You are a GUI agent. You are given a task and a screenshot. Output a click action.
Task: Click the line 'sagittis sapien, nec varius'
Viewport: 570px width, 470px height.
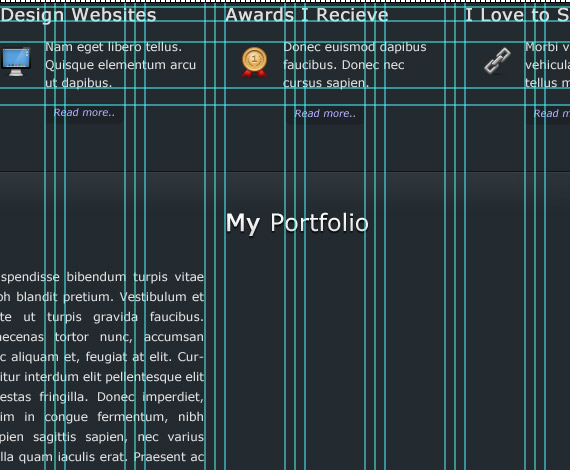click(x=118, y=437)
